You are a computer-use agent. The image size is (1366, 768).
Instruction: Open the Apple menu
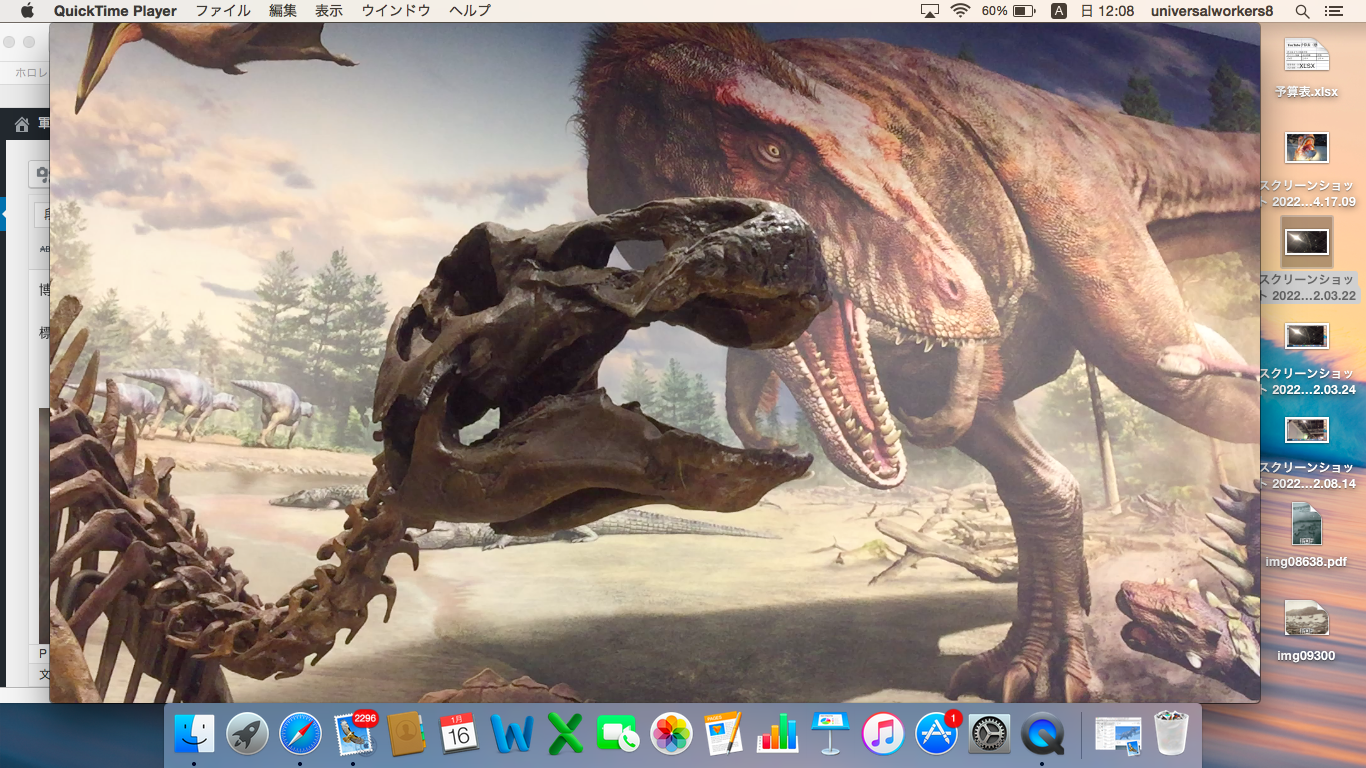[27, 11]
